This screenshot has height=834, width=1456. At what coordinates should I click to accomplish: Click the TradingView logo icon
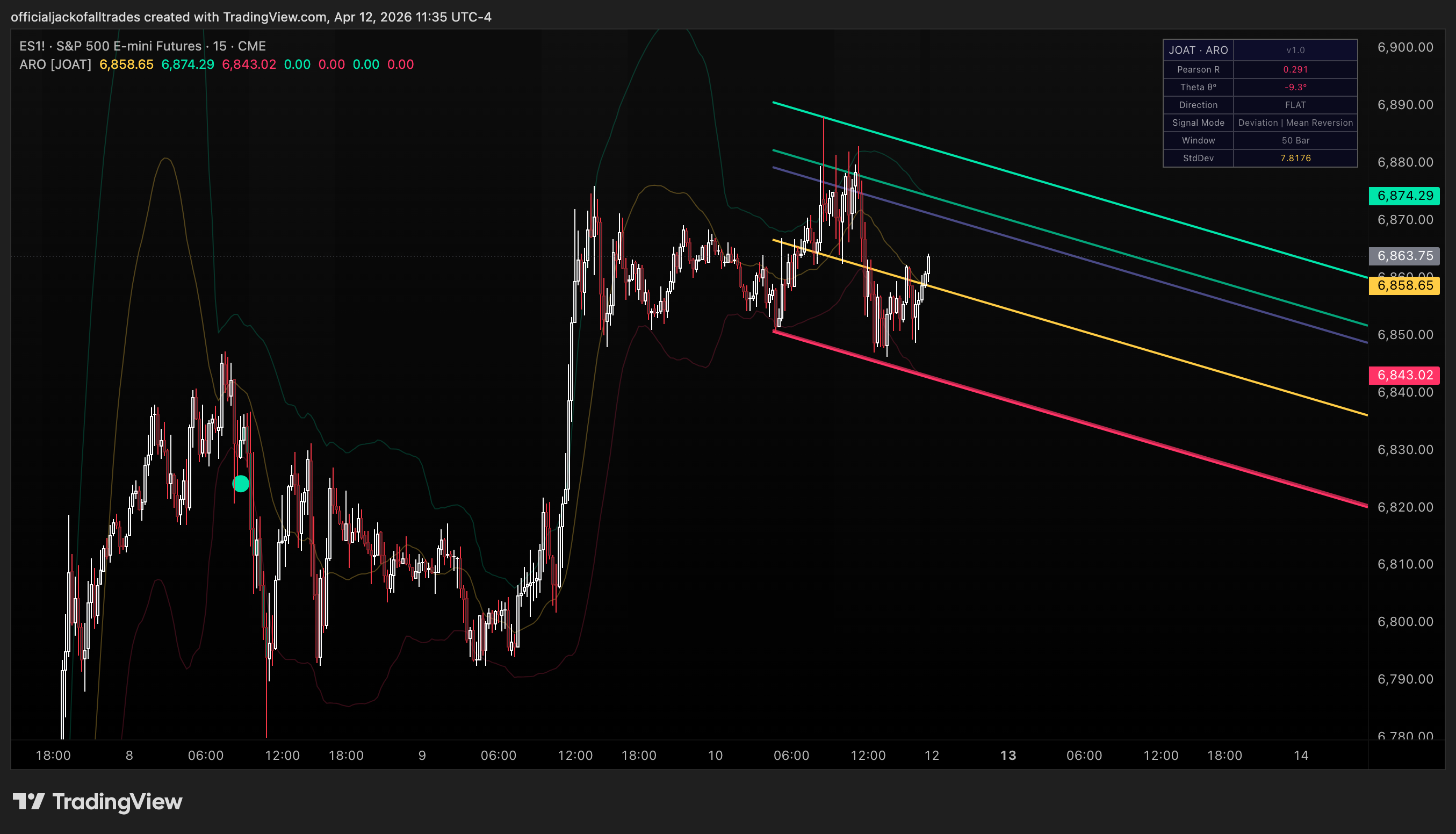pos(28,801)
